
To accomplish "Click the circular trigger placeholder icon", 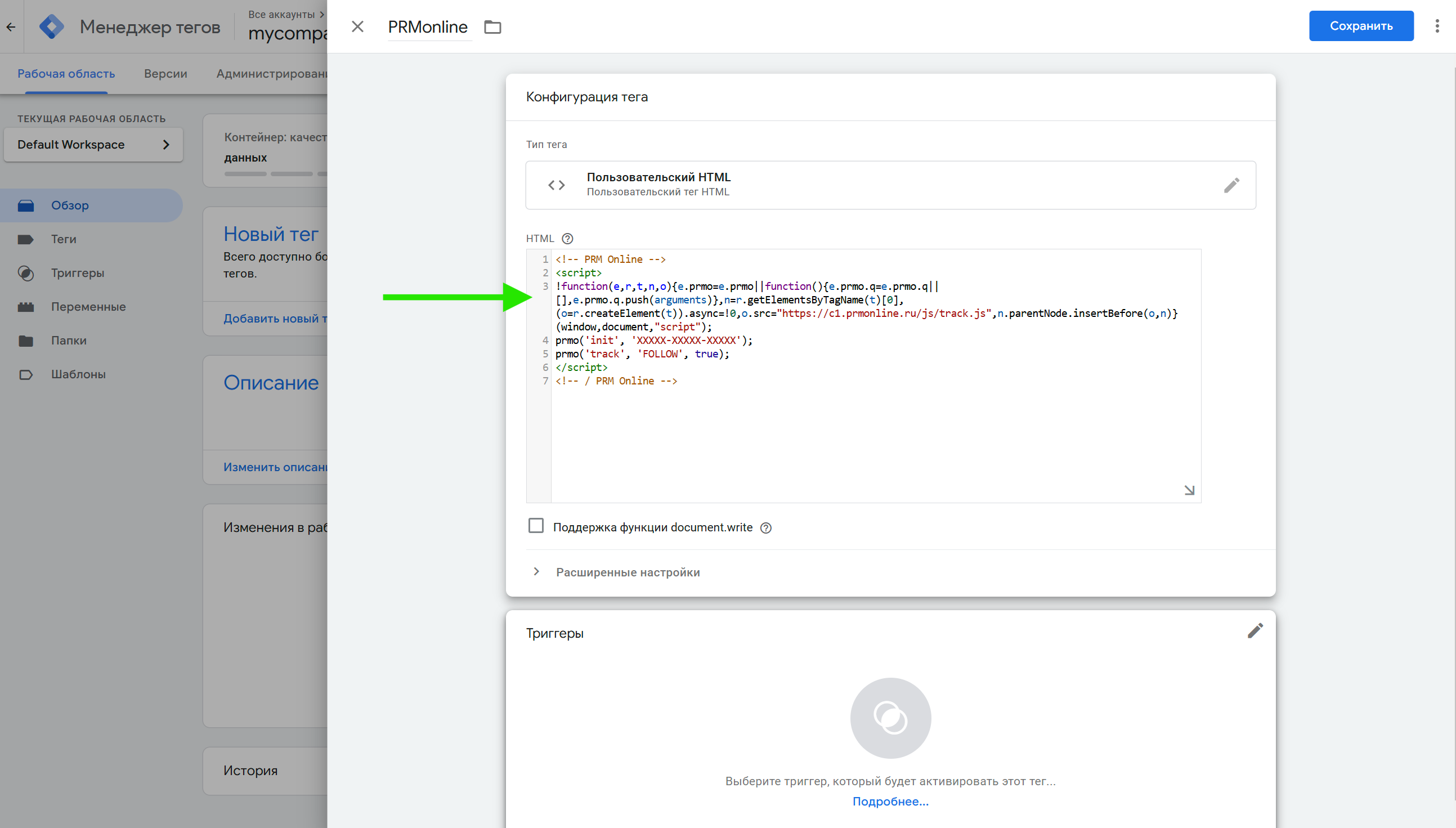I will pos(890,718).
